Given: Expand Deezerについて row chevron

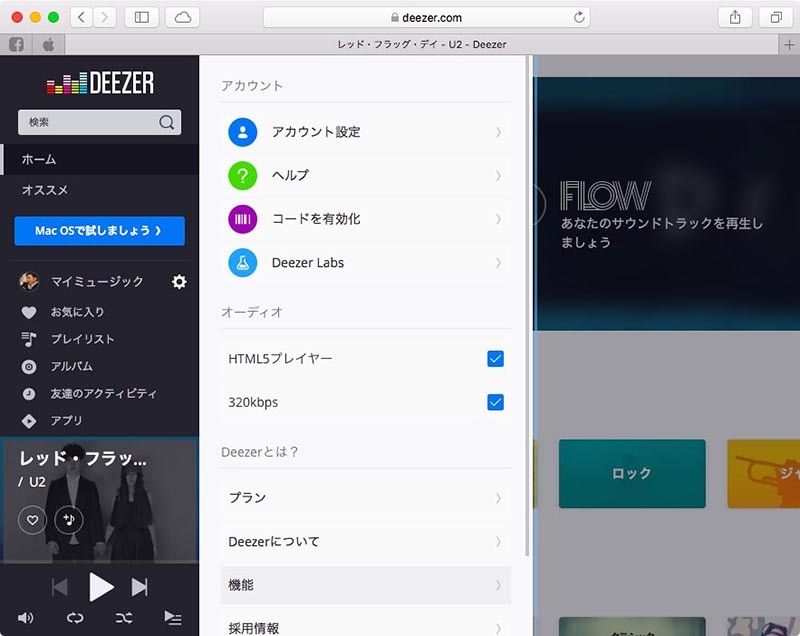Looking at the screenshot, I should [x=498, y=542].
